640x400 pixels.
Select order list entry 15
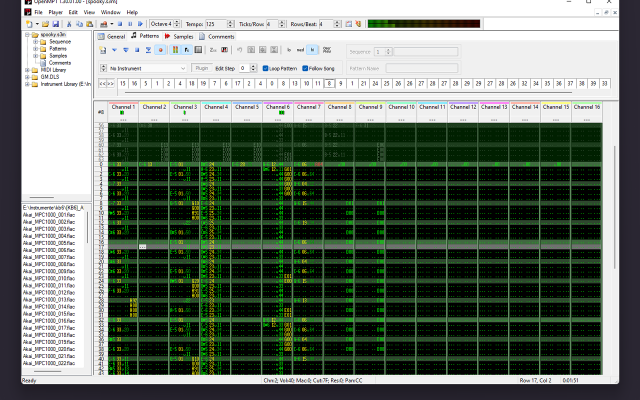[x=123, y=83]
